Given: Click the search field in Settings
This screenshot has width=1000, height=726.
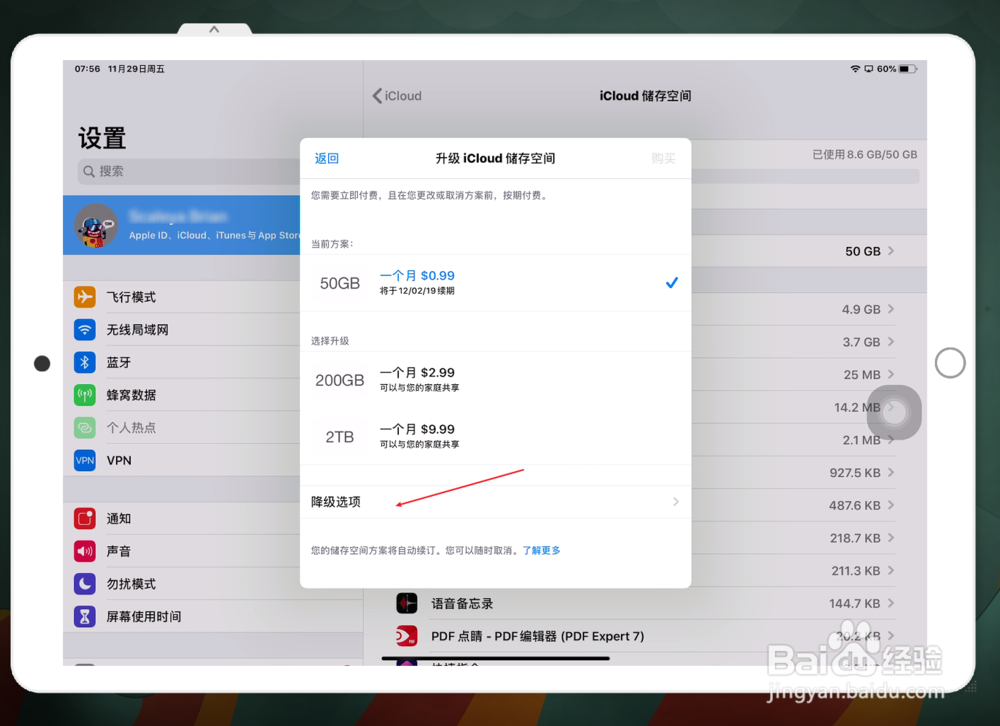Looking at the screenshot, I should pyautogui.click(x=189, y=172).
